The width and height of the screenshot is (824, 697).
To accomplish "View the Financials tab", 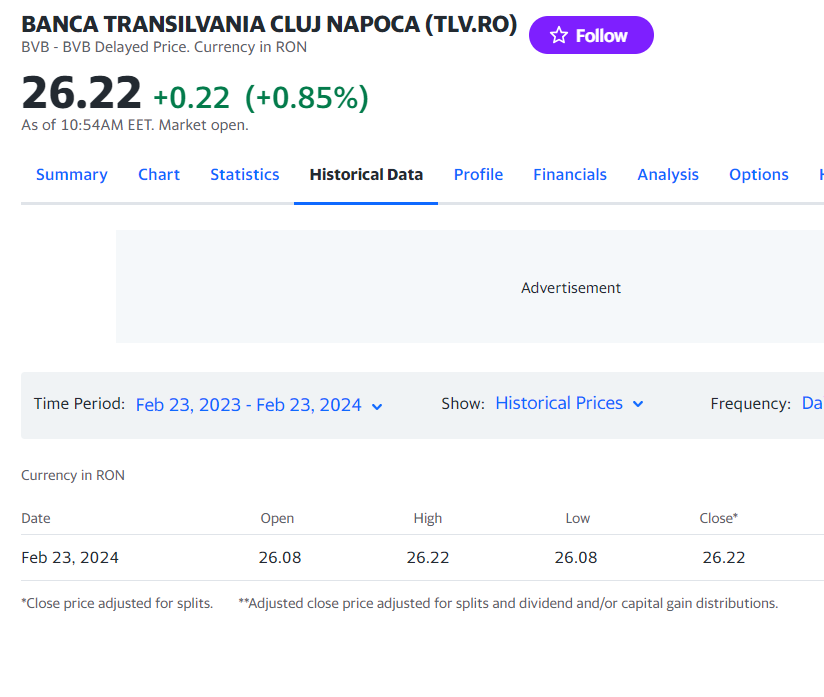I will [570, 174].
